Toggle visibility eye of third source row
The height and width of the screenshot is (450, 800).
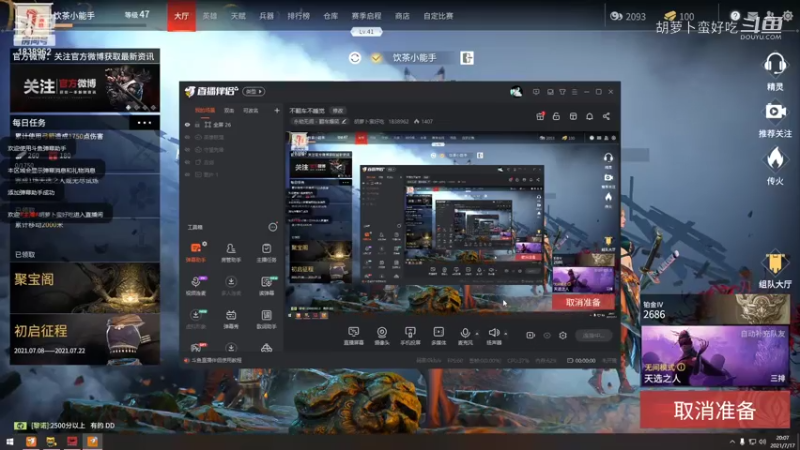(x=187, y=150)
